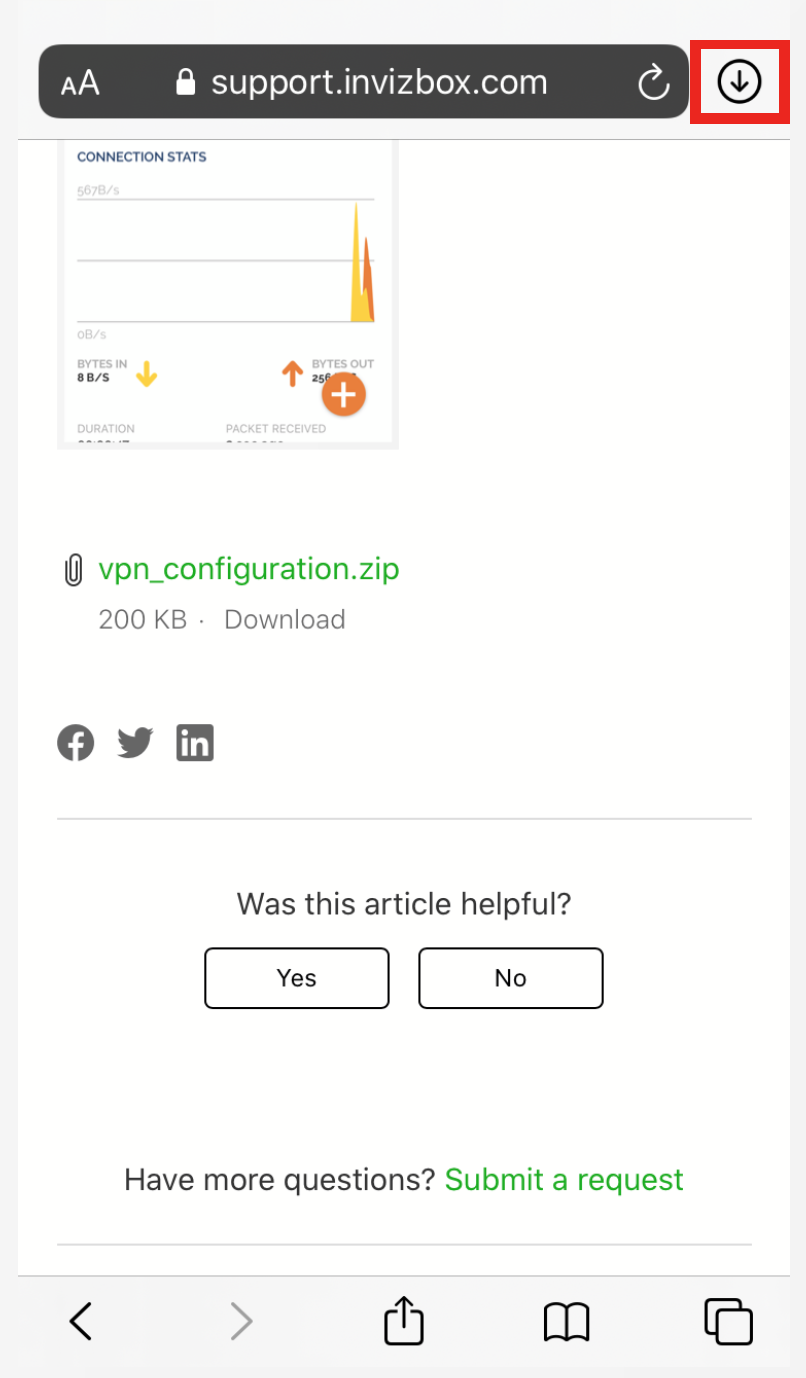Share article on Facebook
The height and width of the screenshot is (1378, 806).
[76, 743]
